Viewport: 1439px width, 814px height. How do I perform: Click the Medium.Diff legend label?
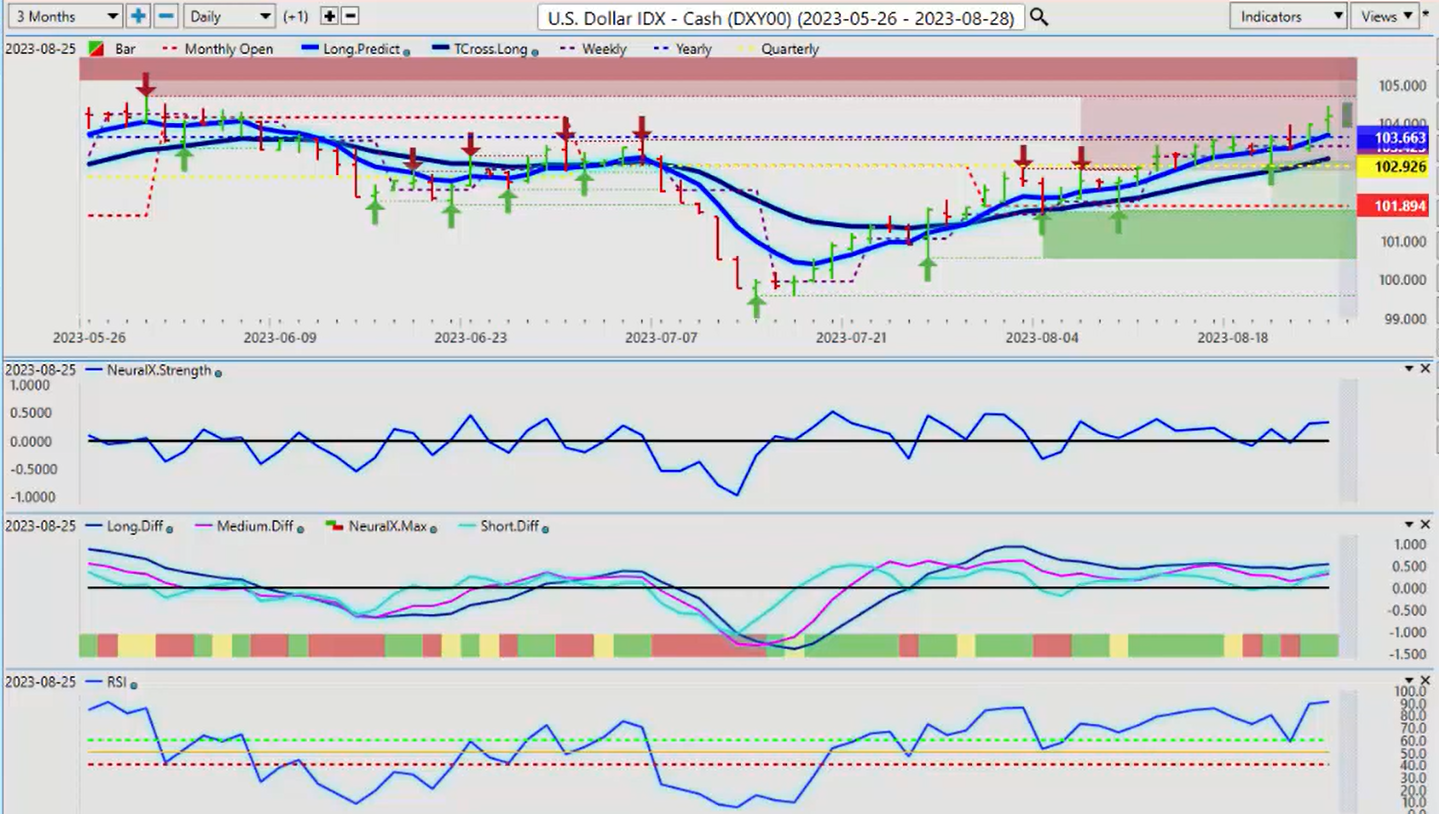255,526
